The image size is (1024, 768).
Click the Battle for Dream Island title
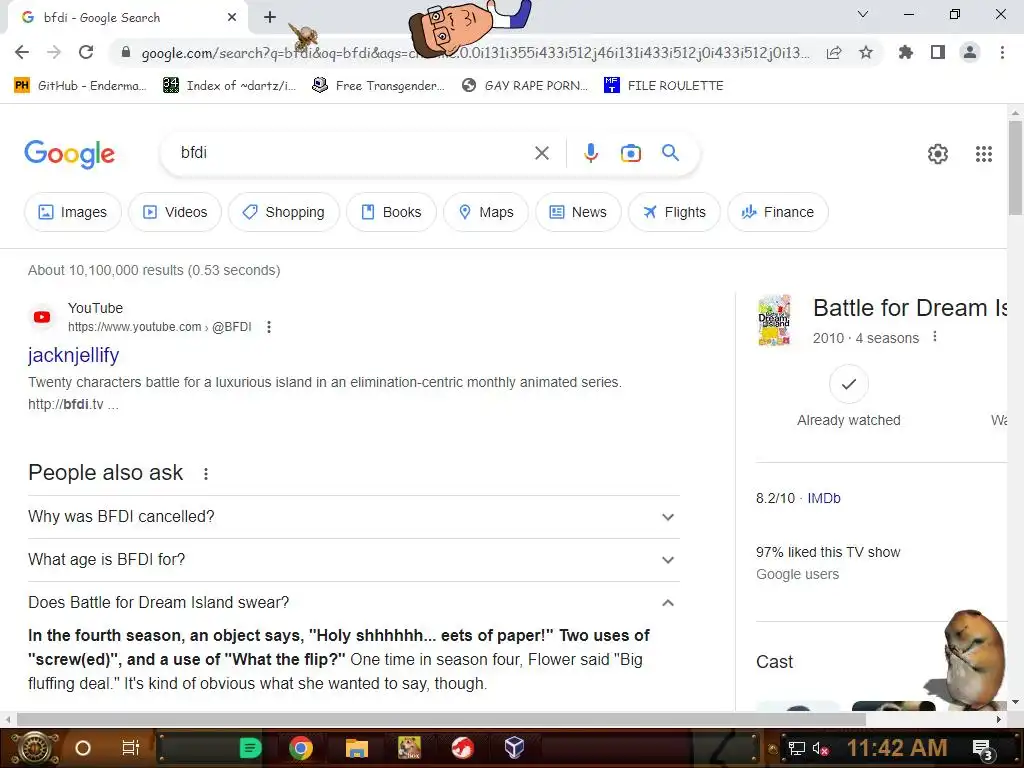point(910,308)
